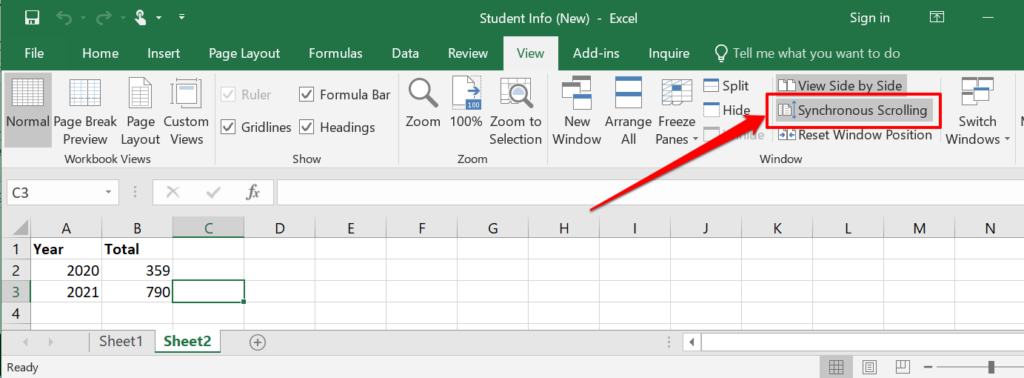The width and height of the screenshot is (1024, 378).
Task: Click Tell me what you want to do box
Action: 808,54
